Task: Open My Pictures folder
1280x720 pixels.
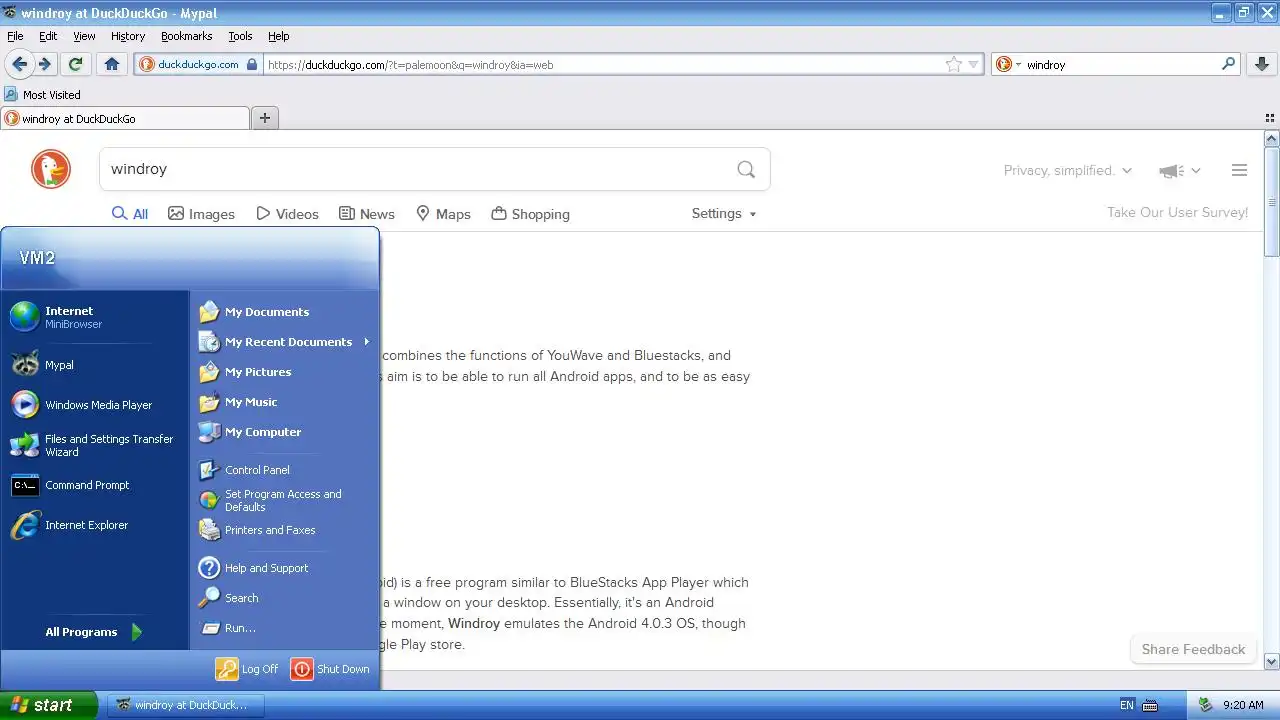Action: click(284, 372)
